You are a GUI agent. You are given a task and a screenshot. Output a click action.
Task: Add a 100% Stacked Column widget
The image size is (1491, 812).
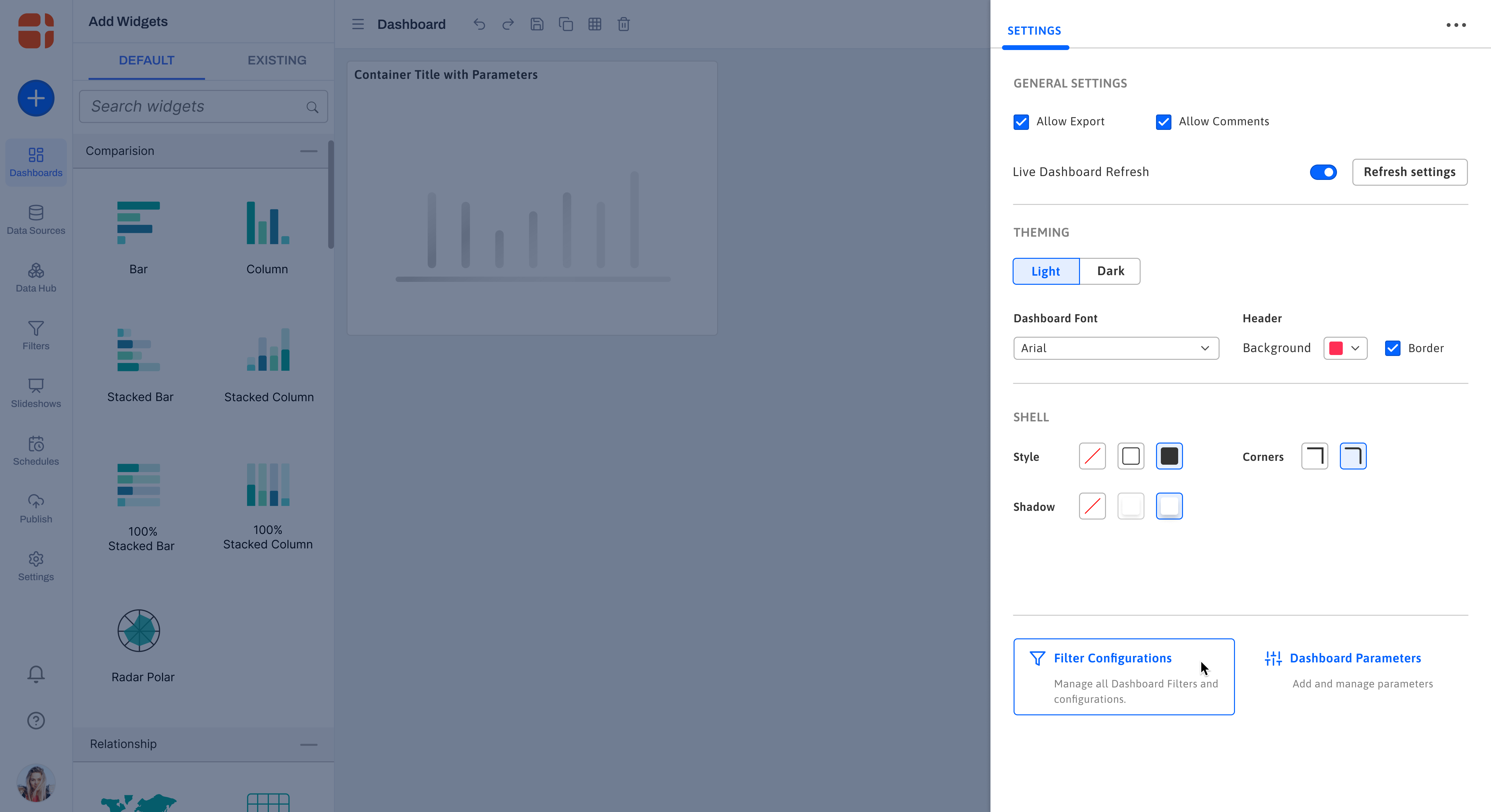268,506
